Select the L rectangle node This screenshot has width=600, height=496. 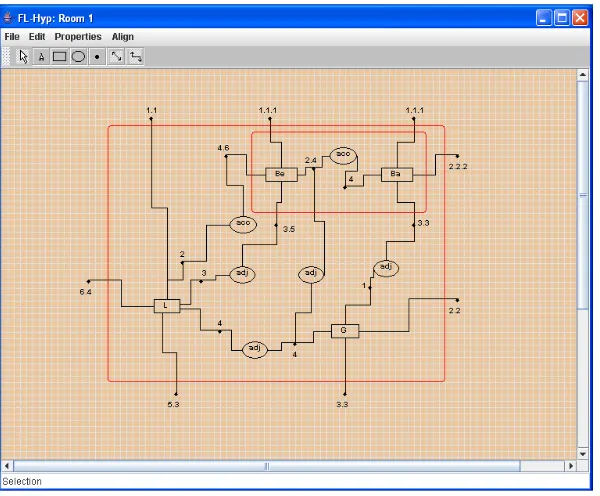click(x=167, y=306)
